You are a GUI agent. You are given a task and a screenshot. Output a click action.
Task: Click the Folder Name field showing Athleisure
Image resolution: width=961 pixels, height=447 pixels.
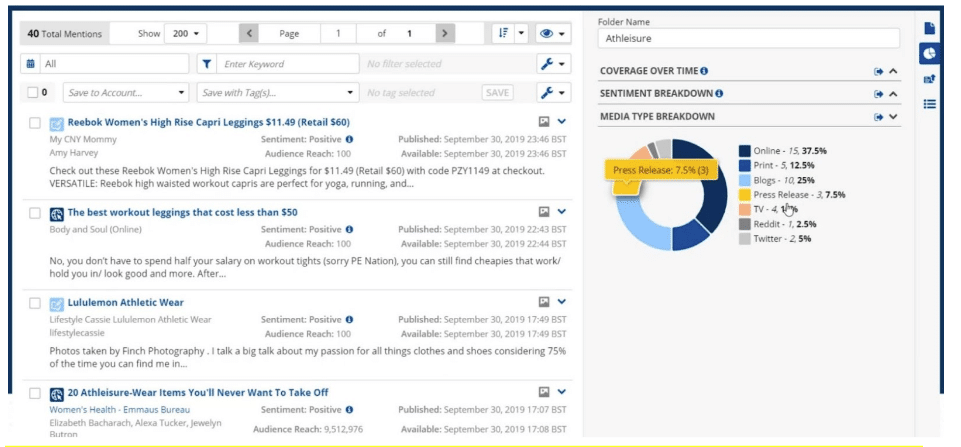[x=748, y=38]
